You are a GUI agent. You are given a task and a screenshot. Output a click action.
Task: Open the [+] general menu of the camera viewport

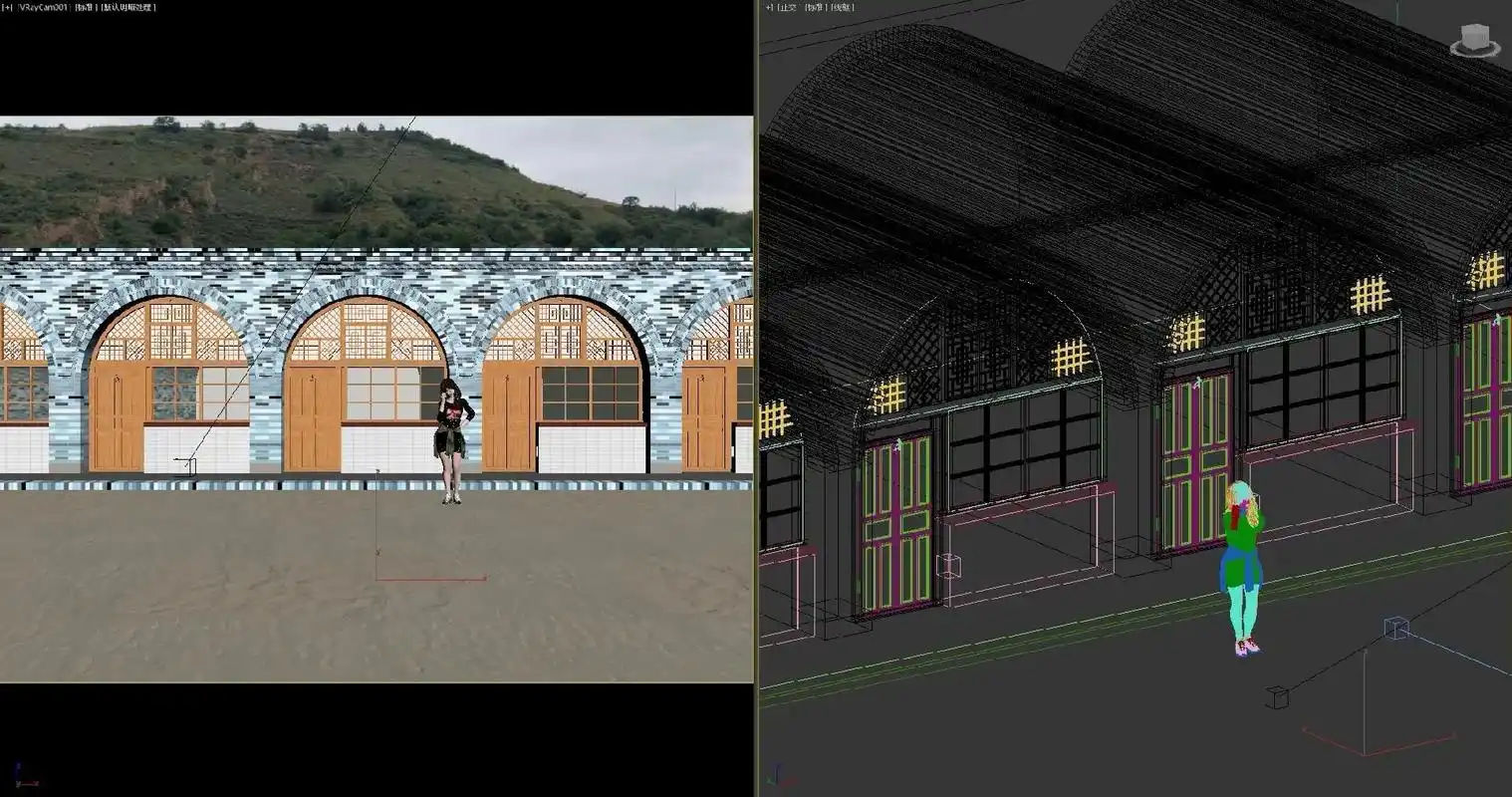click(x=6, y=7)
